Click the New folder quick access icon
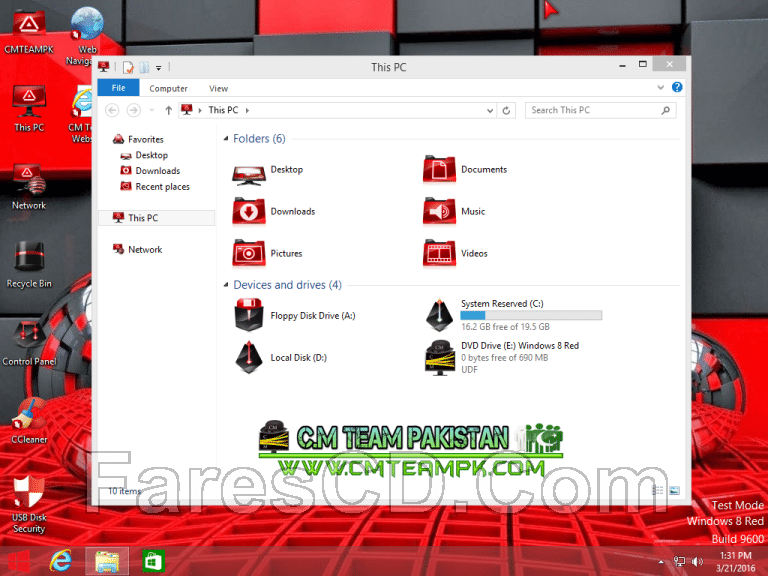 tap(144, 67)
